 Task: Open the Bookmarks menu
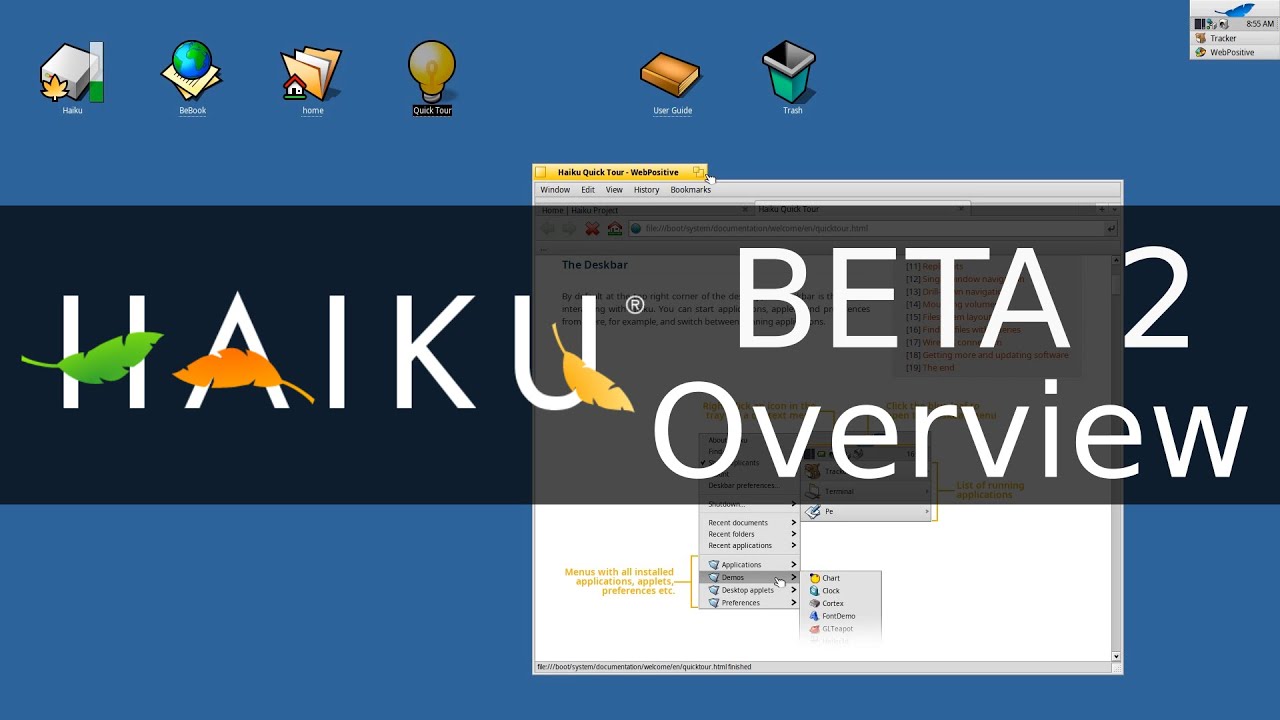tap(690, 190)
